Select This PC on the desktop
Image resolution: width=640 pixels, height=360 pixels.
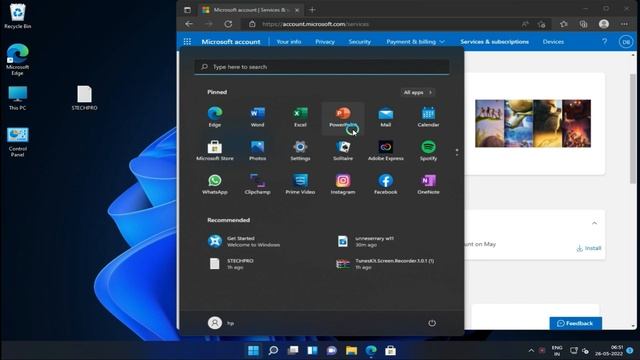[x=18, y=98]
